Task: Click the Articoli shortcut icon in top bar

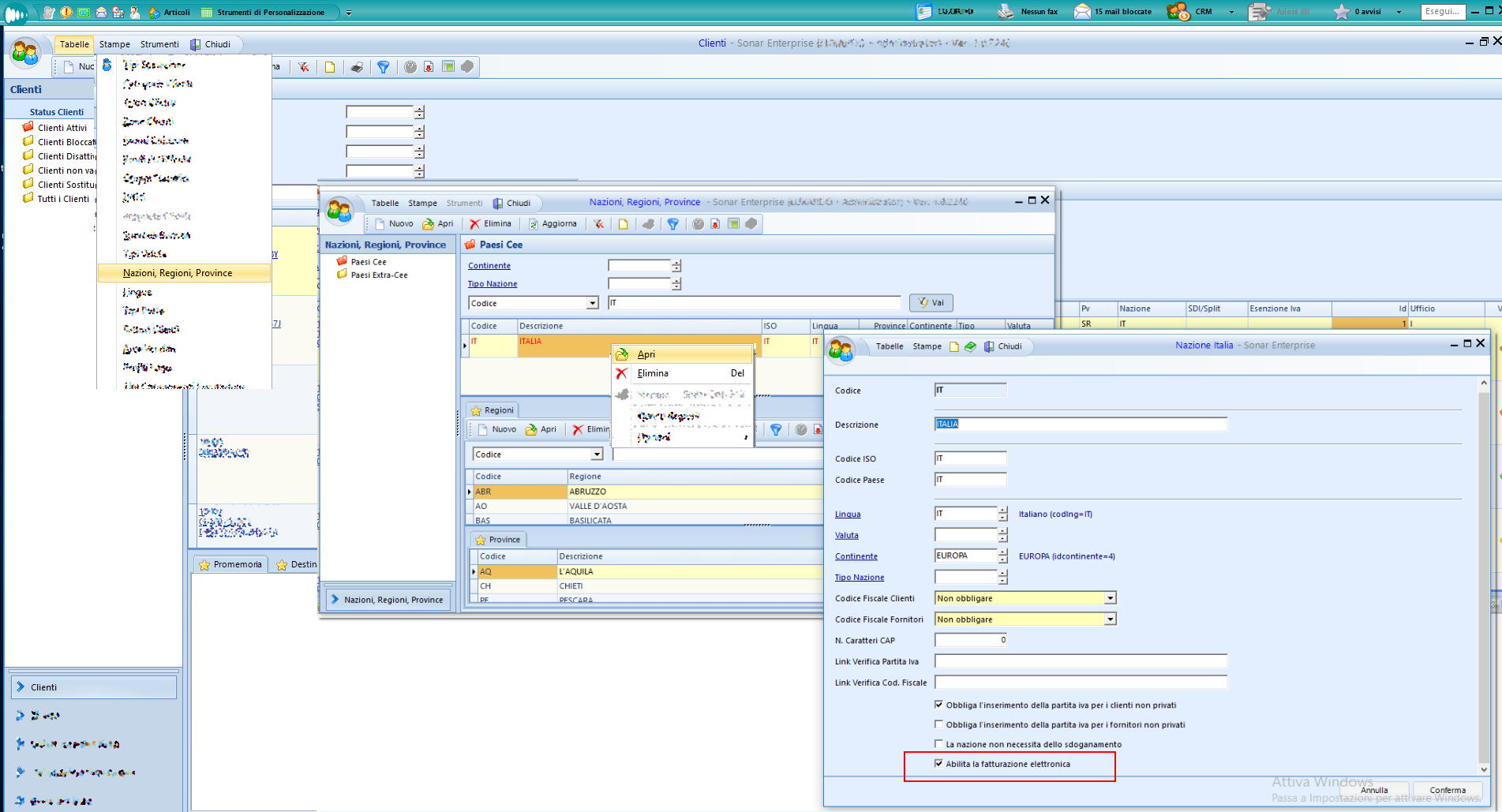Action: (x=155, y=12)
